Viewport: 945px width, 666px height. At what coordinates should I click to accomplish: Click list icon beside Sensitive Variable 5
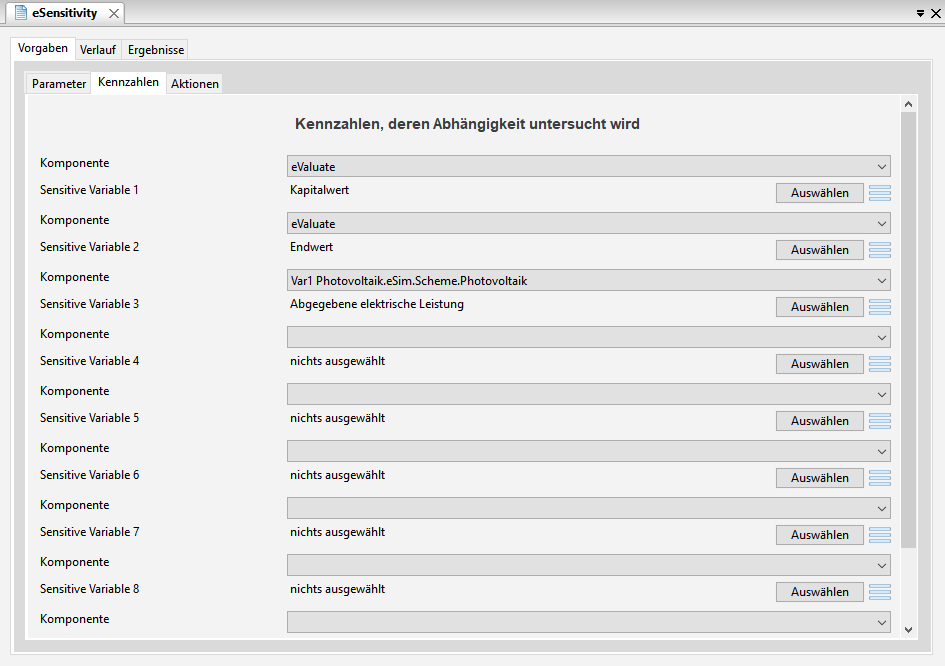pos(880,421)
